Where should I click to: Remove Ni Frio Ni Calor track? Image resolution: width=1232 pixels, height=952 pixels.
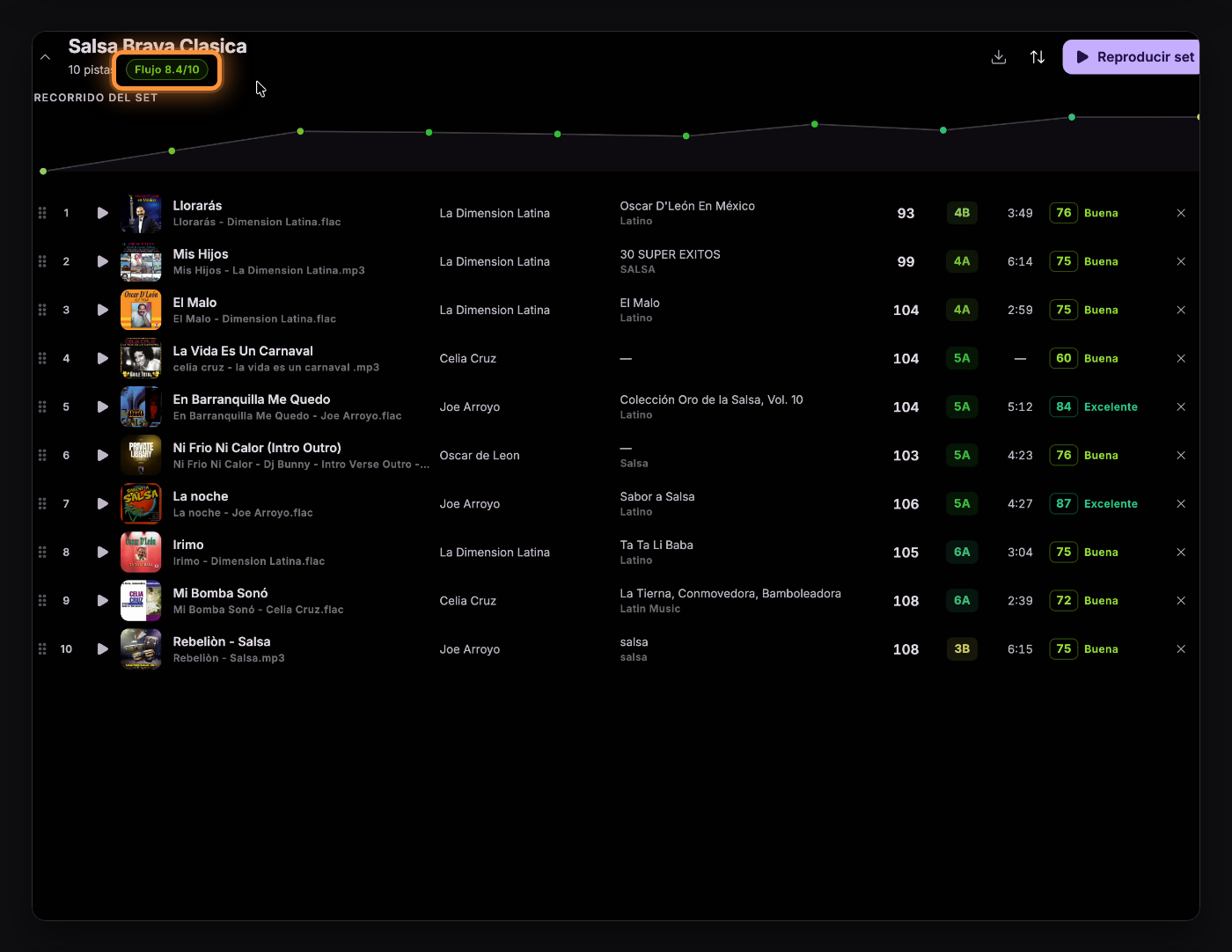pyautogui.click(x=1181, y=455)
